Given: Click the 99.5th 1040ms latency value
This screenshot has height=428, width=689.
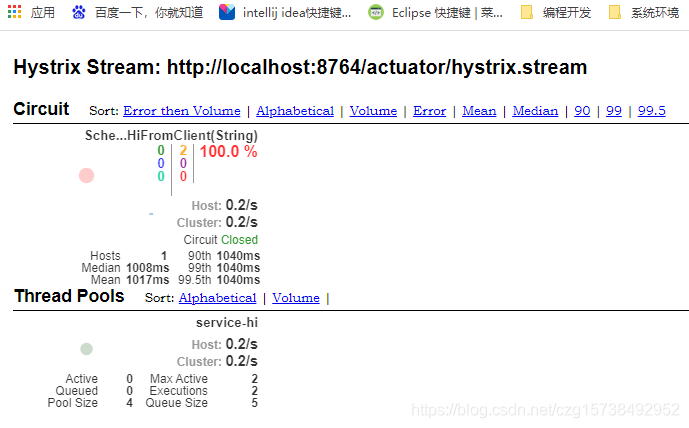Looking at the screenshot, I should (239, 280).
